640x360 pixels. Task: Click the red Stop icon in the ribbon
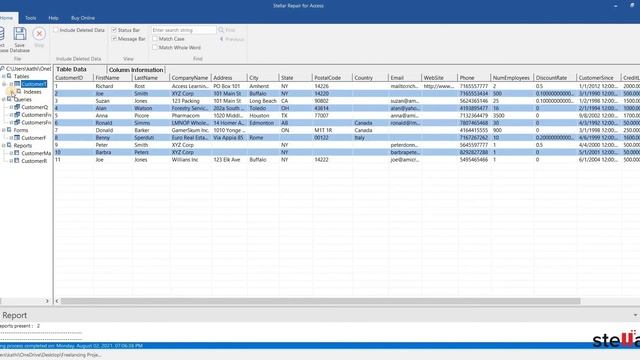pos(39,34)
